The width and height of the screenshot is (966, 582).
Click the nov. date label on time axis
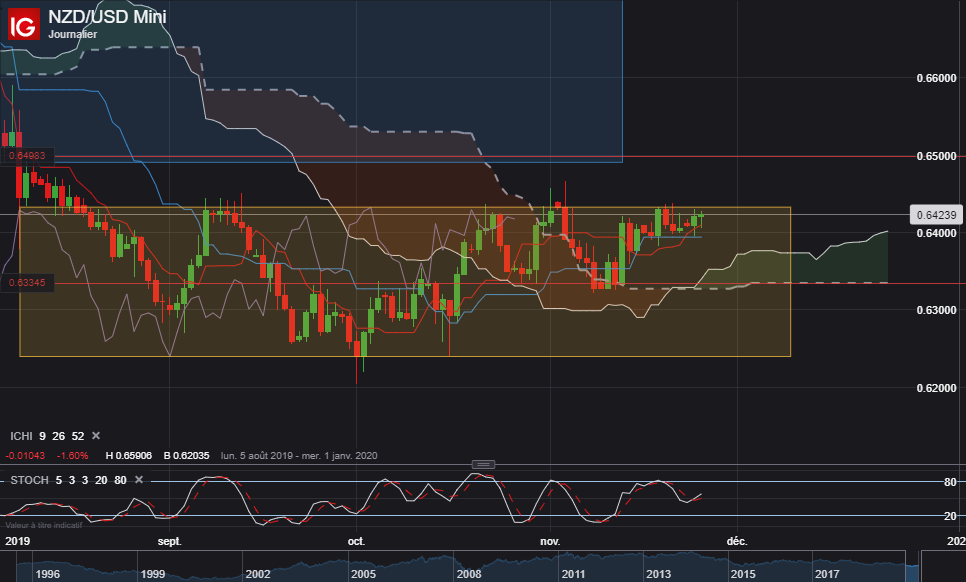[x=550, y=541]
